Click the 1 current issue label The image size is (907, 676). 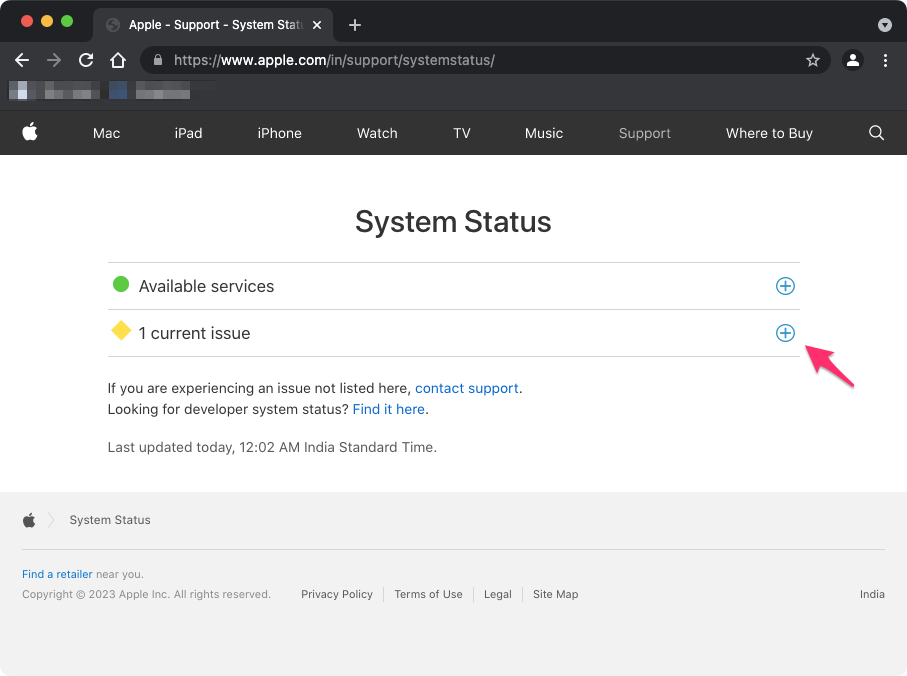[194, 333]
